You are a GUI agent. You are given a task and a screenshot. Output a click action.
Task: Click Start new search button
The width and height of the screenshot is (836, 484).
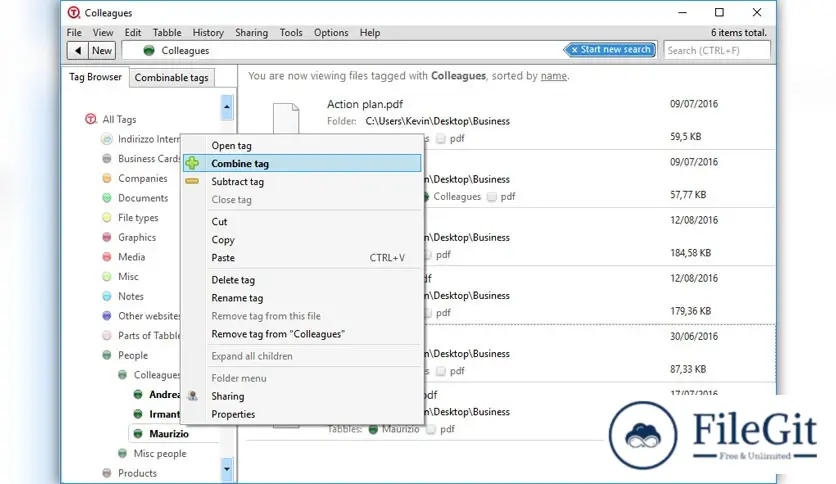coord(610,50)
